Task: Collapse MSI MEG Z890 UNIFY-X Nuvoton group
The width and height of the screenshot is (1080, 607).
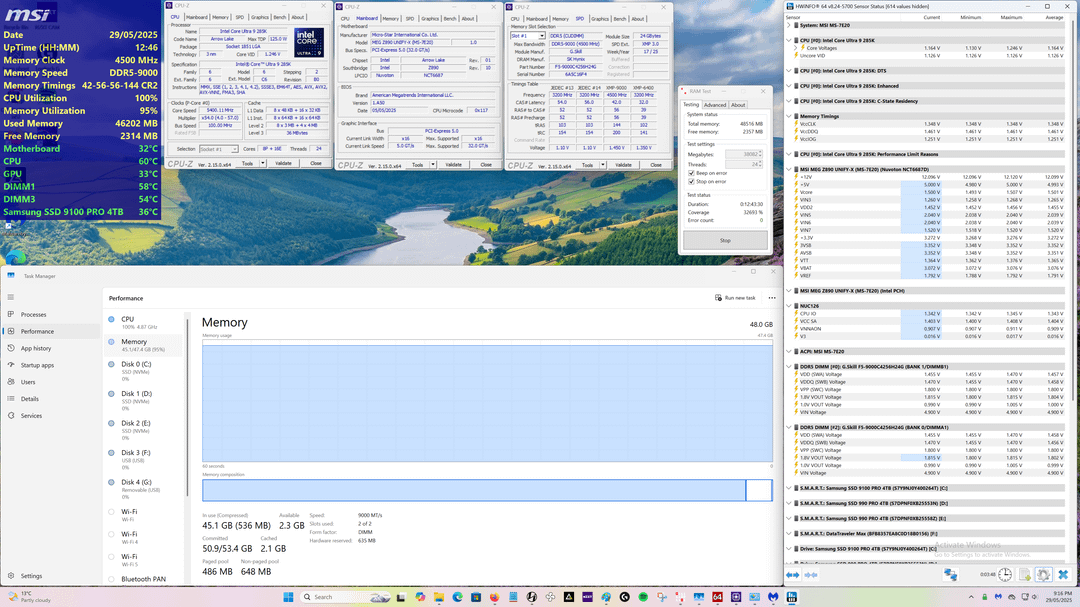Action: click(789, 169)
